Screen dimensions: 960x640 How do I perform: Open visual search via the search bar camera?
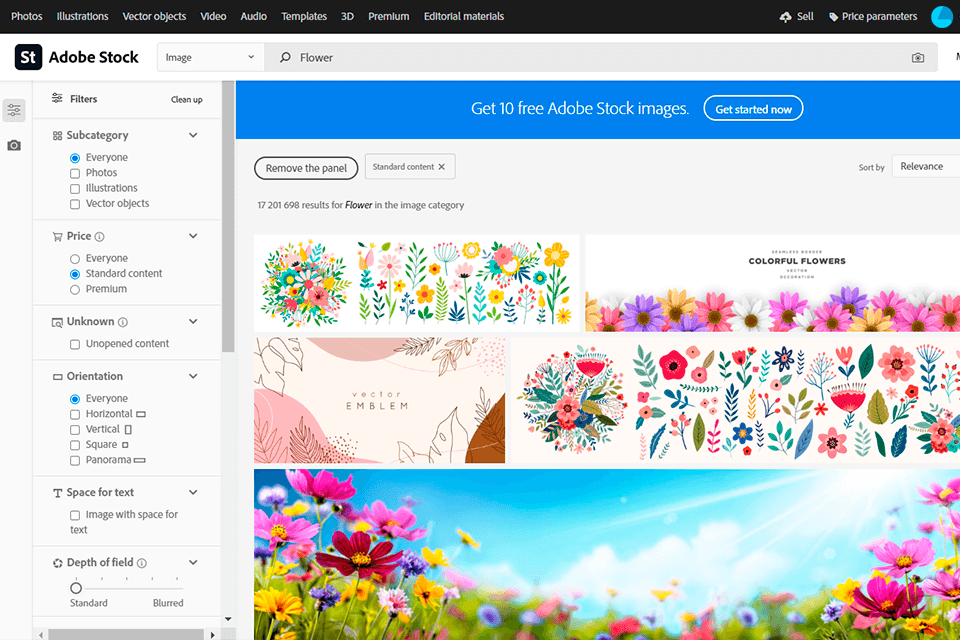917,58
